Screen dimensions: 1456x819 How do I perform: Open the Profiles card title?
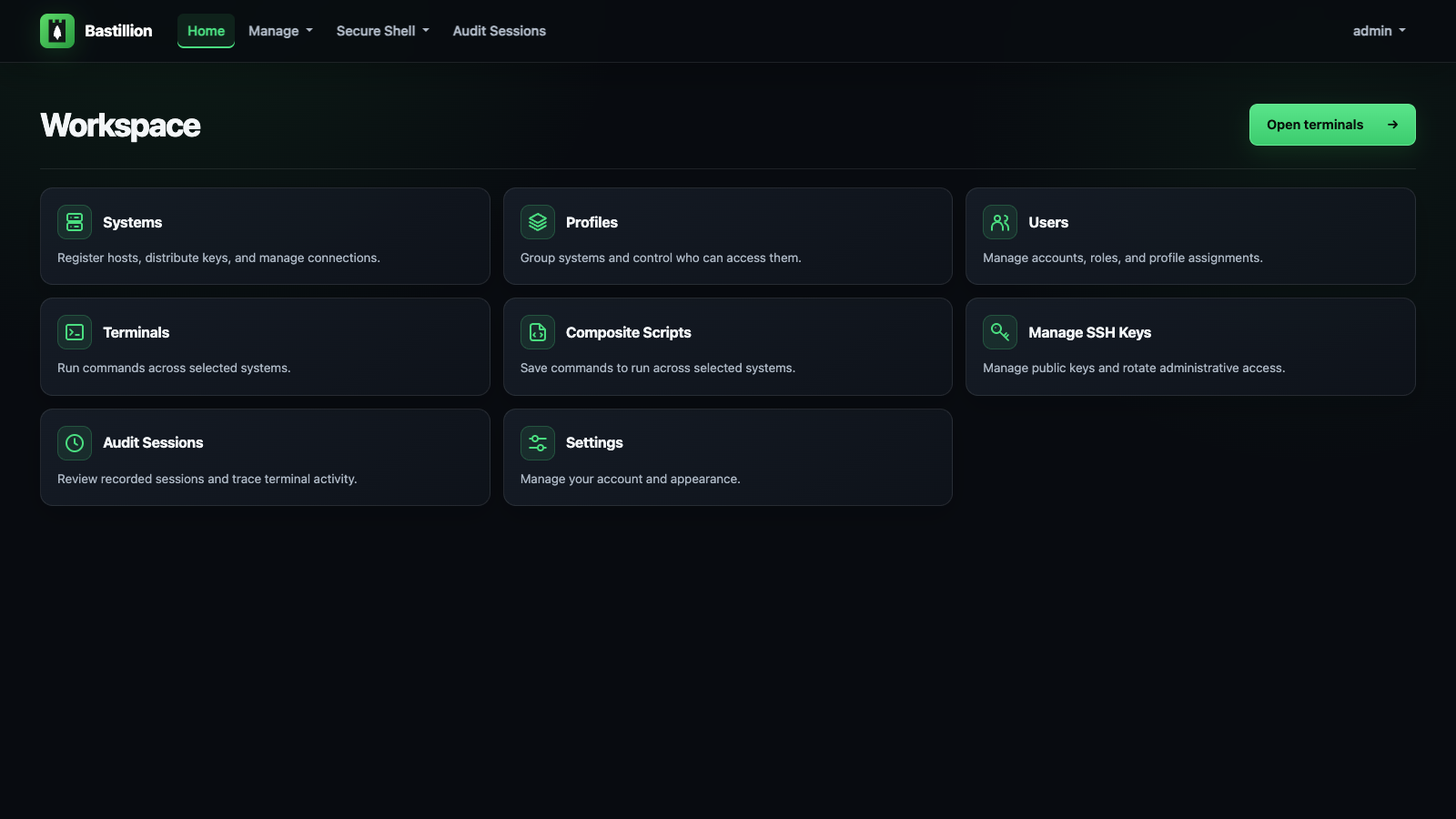[591, 222]
